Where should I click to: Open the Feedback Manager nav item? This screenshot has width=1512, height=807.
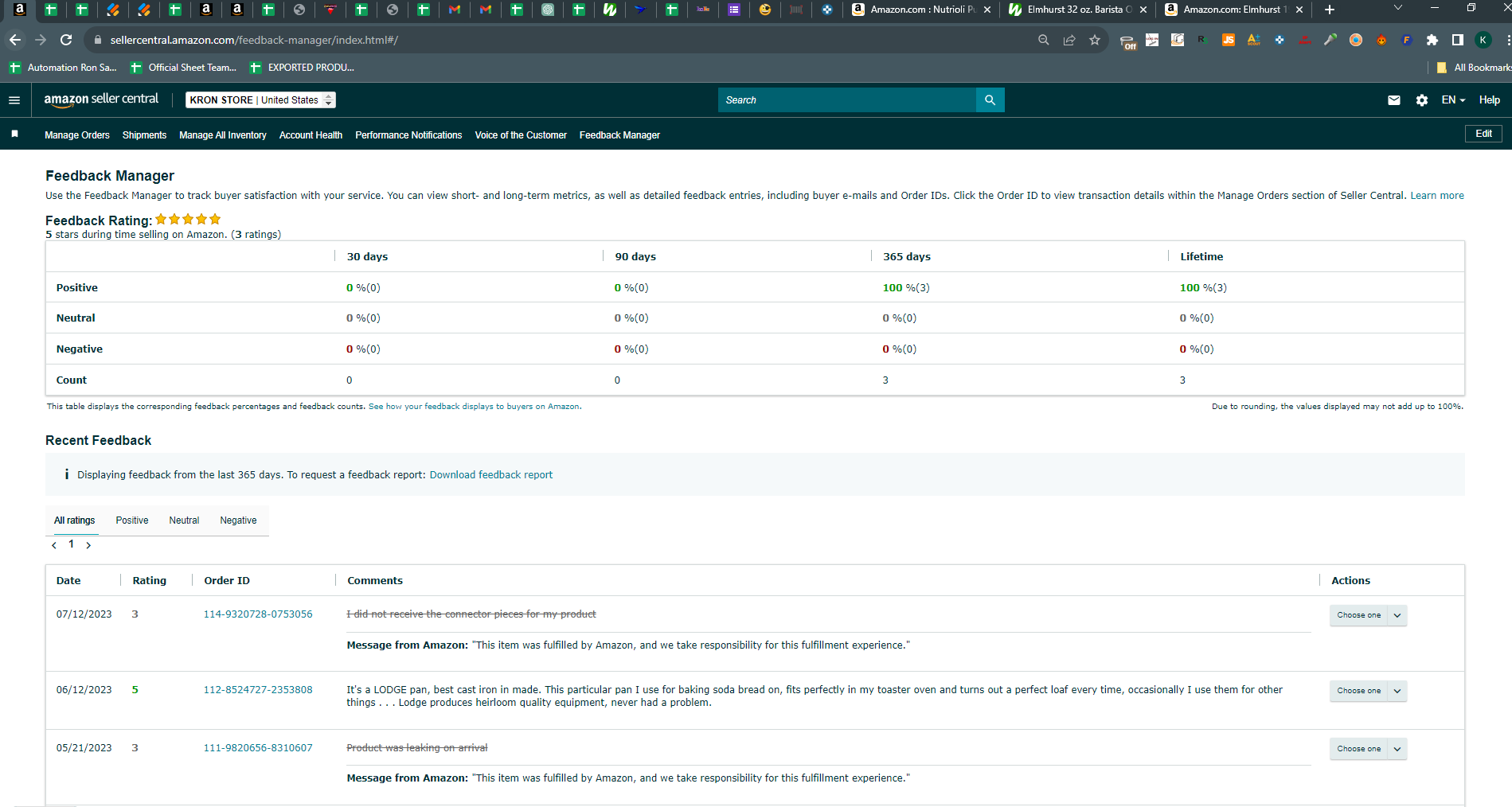619,135
